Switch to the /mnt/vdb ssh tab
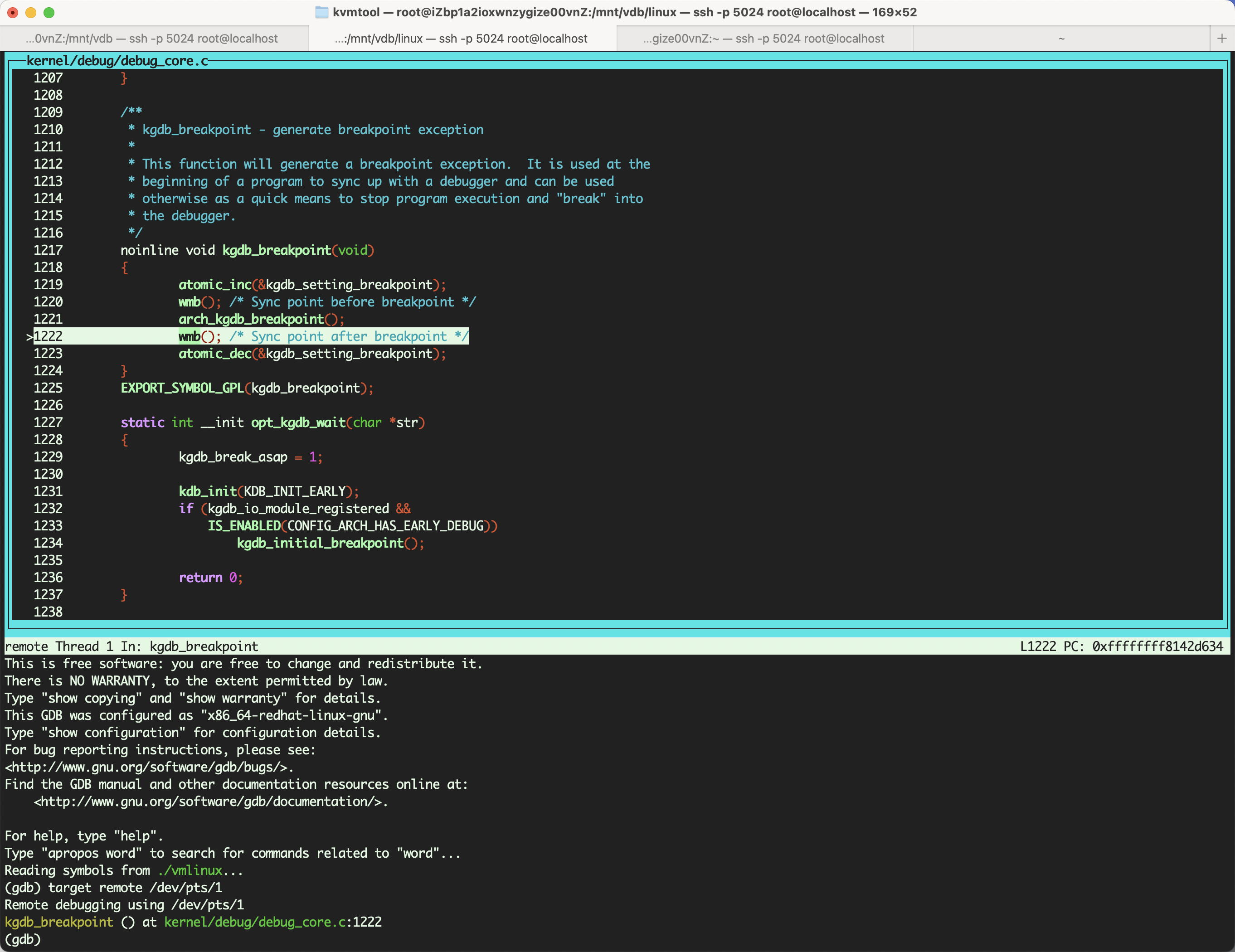 coord(151,39)
